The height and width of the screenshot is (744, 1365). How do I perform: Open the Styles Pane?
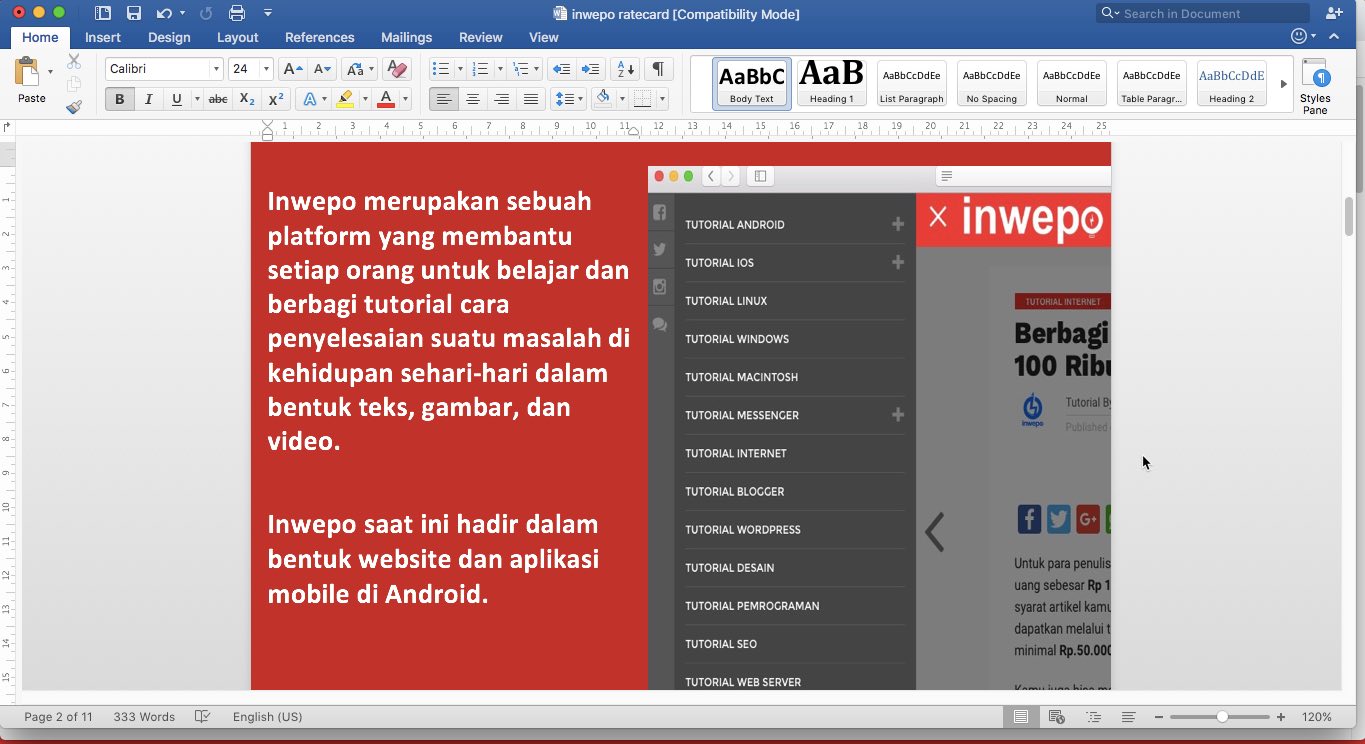tap(1315, 87)
